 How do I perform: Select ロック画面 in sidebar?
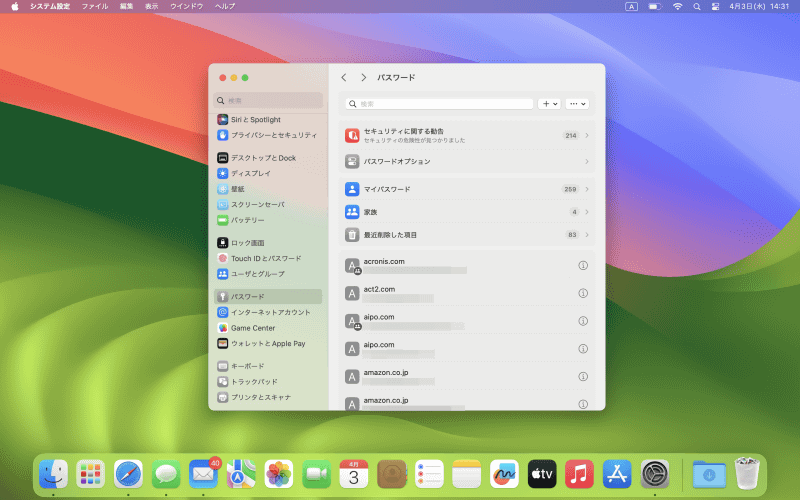(x=268, y=243)
